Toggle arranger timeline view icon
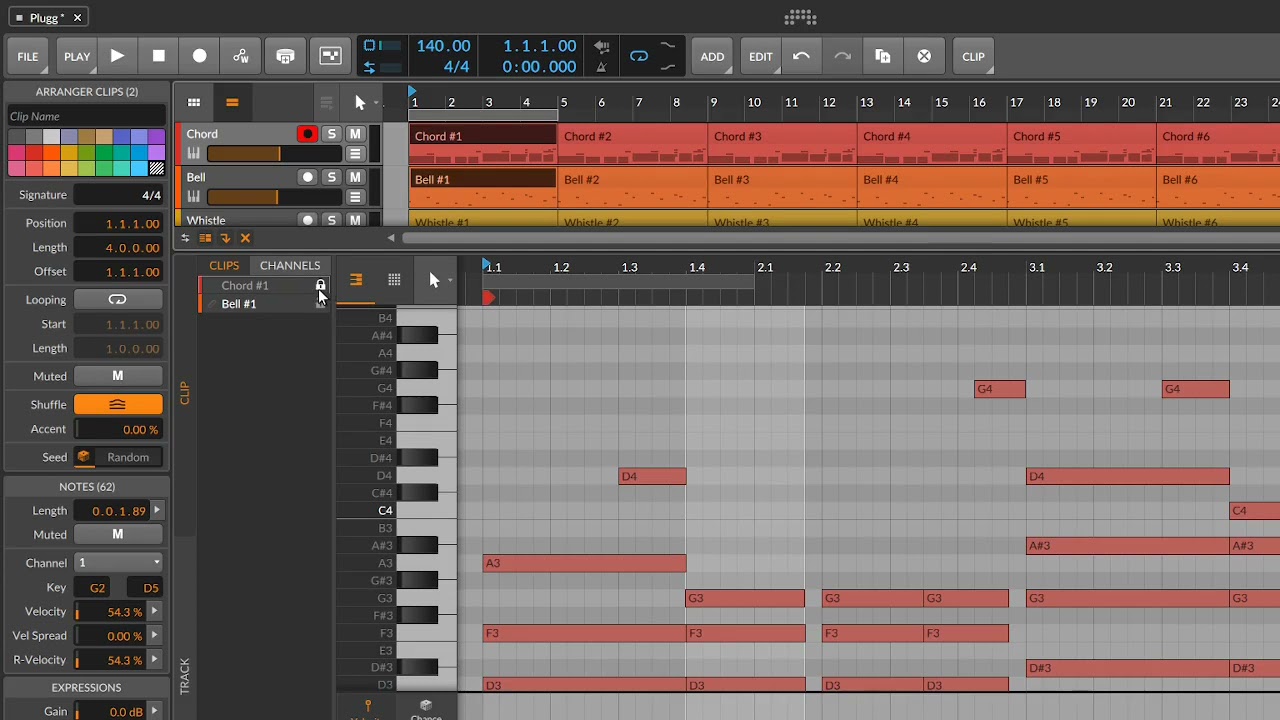Viewport: 1280px width, 720px height. tap(232, 102)
